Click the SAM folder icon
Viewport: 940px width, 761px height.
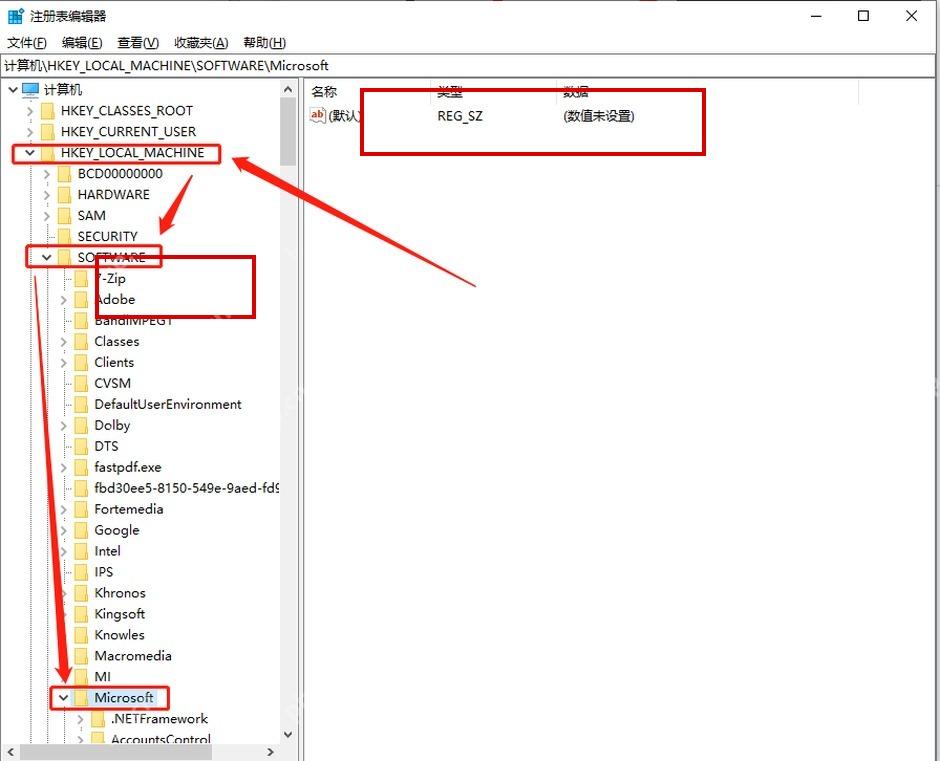click(64, 216)
